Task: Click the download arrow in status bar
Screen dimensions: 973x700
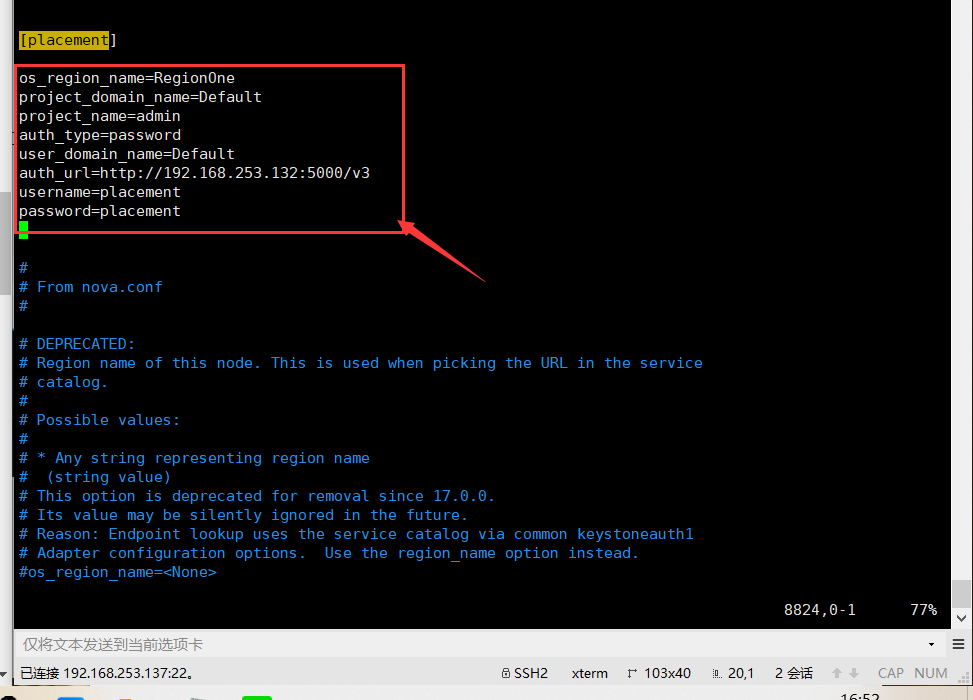Action: point(854,673)
